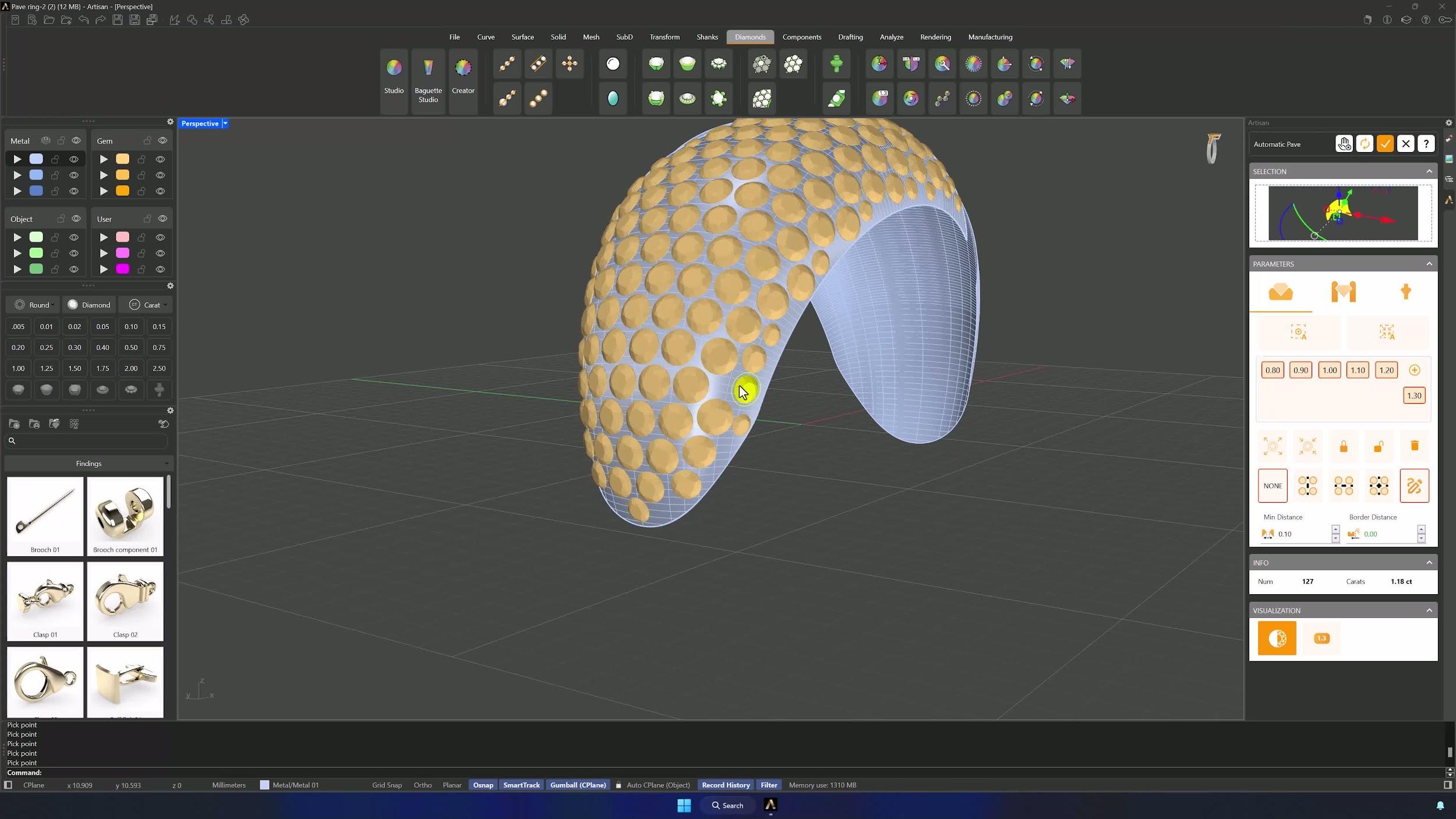Open the notification bell in taskbar
The width and height of the screenshot is (1456, 819).
1440,806
